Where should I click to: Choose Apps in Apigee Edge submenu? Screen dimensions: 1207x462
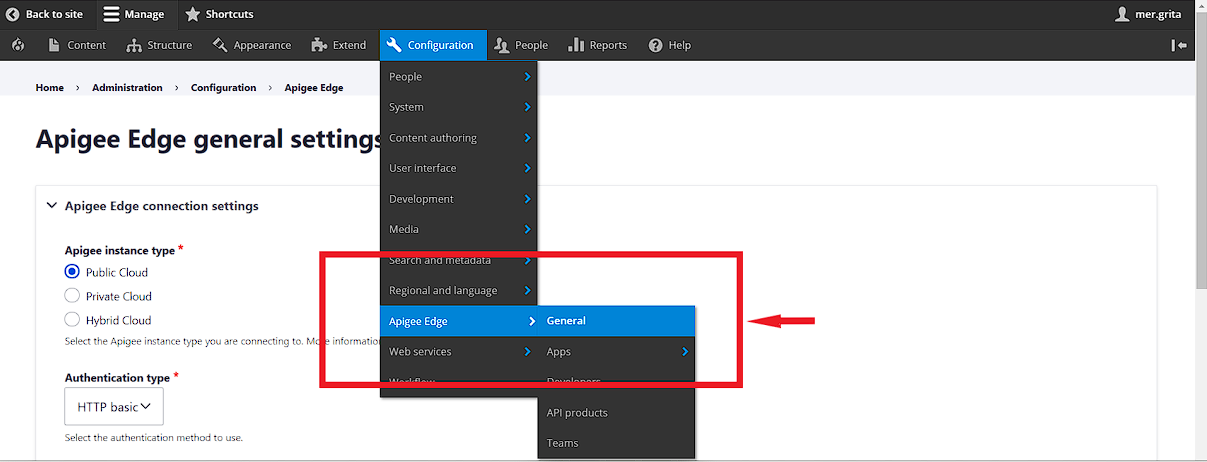pyautogui.click(x=616, y=352)
